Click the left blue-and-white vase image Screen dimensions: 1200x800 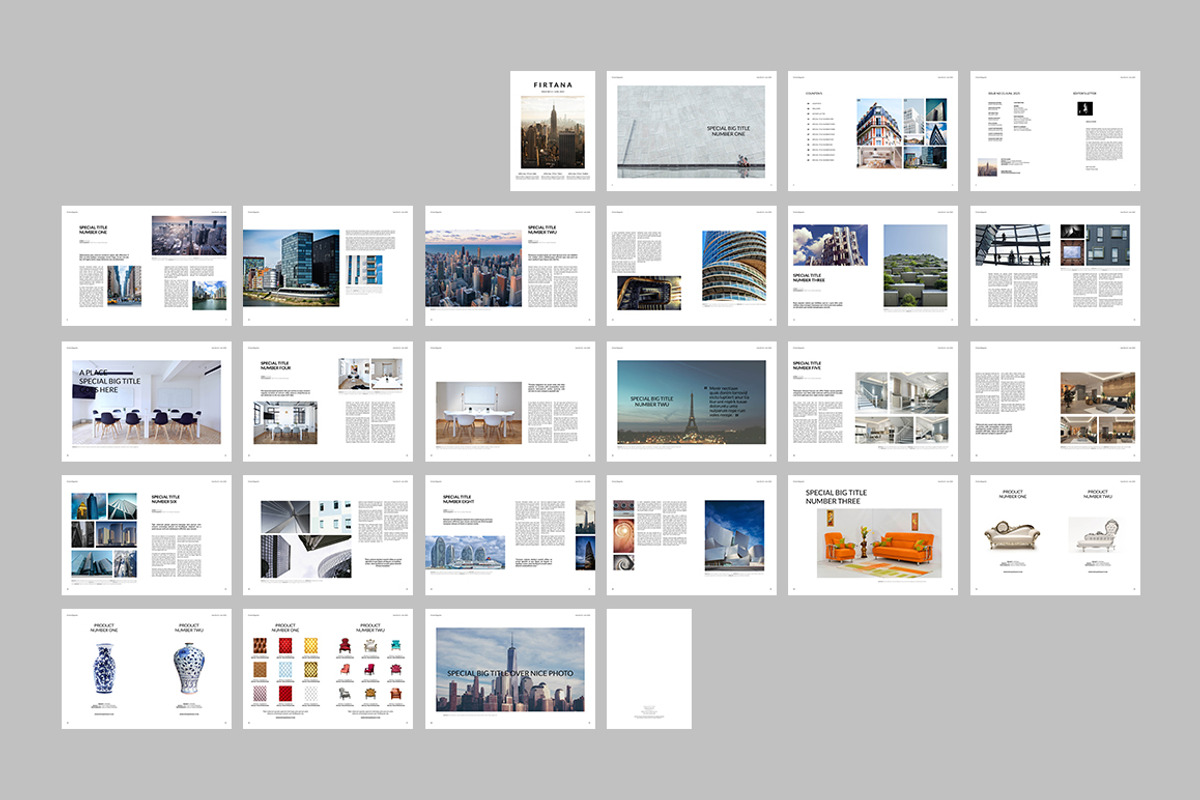(x=104, y=669)
